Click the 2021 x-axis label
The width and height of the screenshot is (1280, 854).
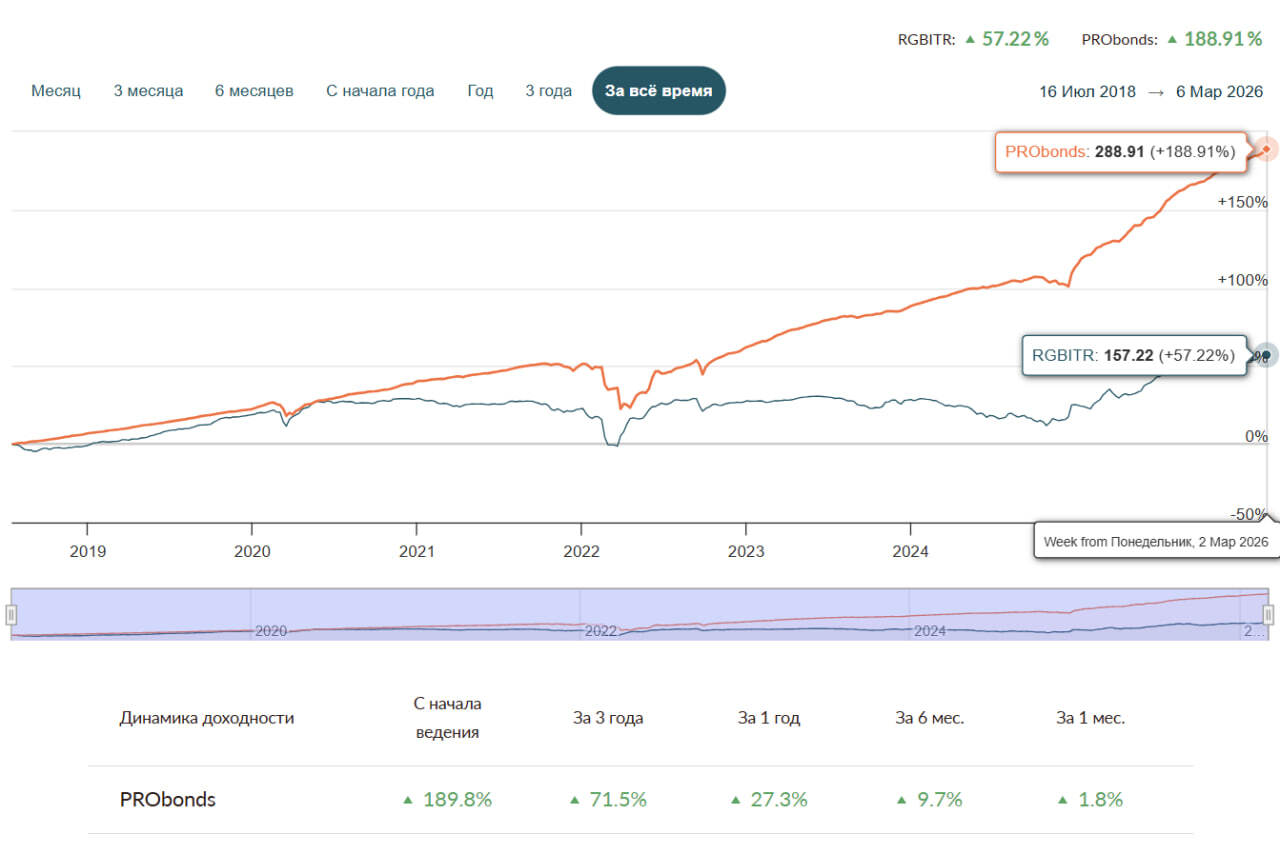[x=416, y=551]
